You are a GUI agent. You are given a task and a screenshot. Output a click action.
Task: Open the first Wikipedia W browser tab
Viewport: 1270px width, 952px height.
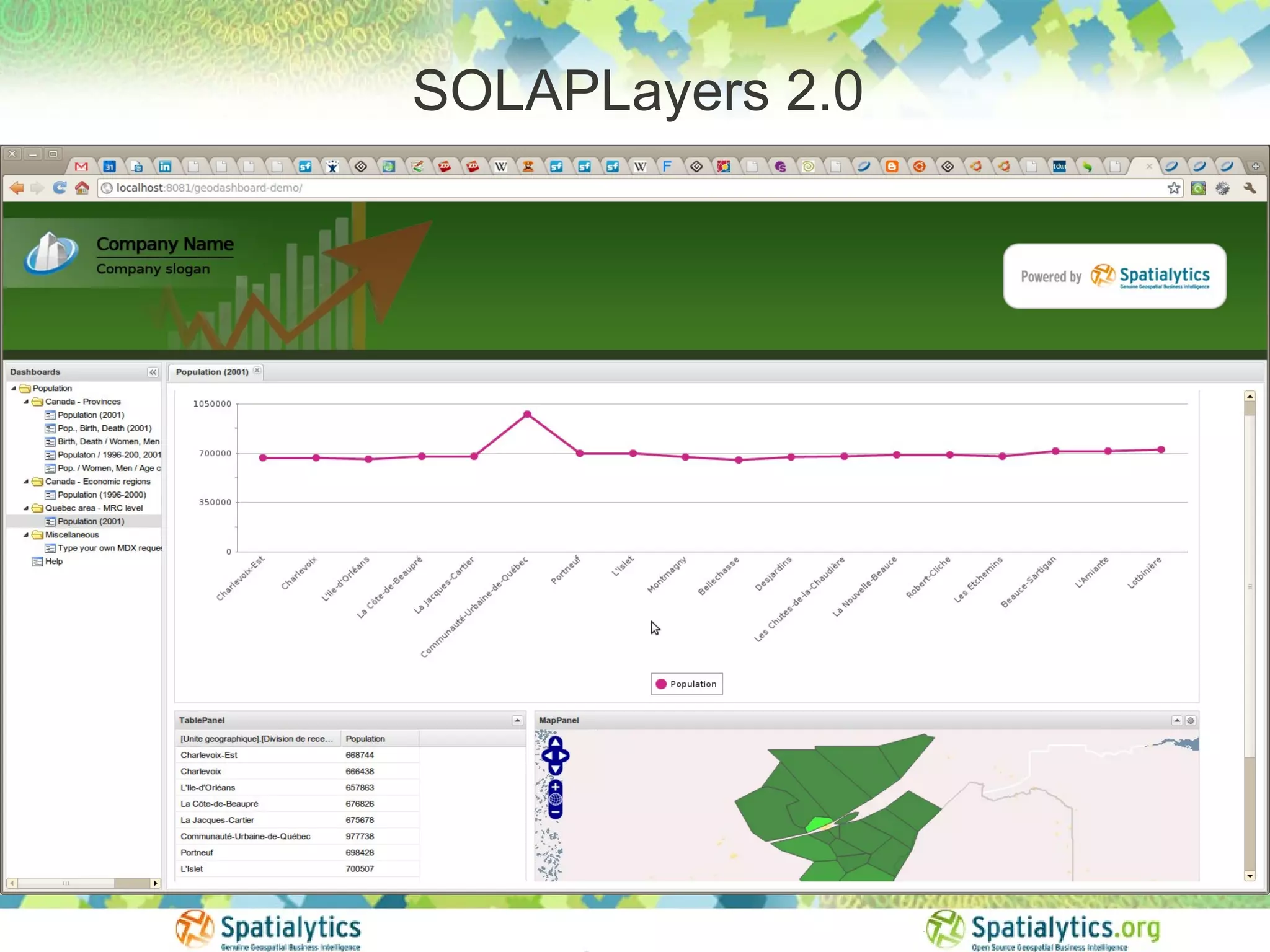click(500, 166)
